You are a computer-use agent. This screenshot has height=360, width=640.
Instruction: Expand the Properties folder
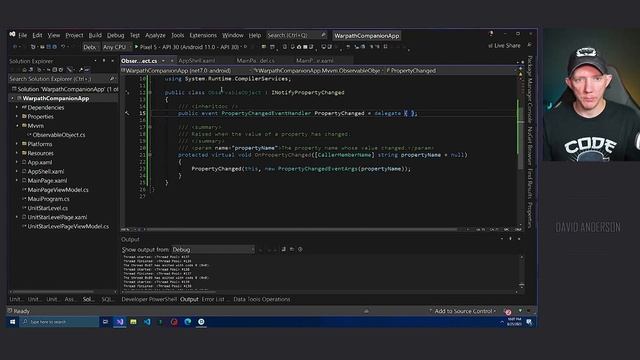point(17,116)
